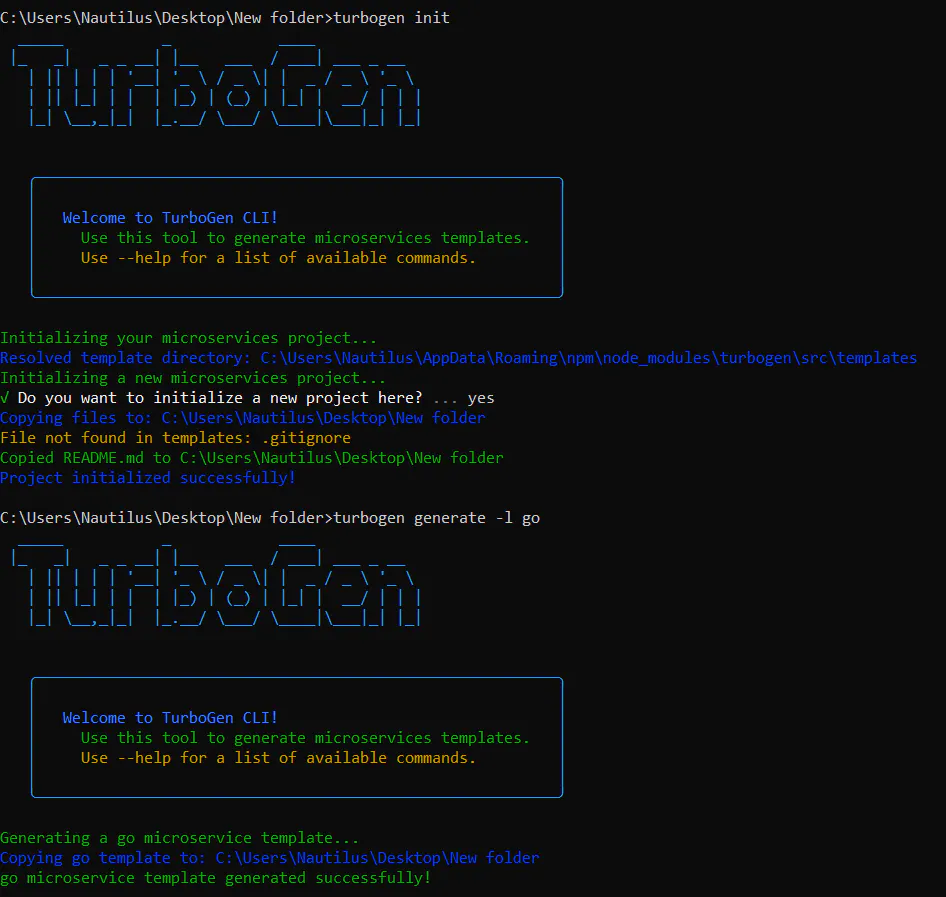Click the second TurboGen ASCII art logo
This screenshot has height=897, width=946.
click(x=216, y=584)
